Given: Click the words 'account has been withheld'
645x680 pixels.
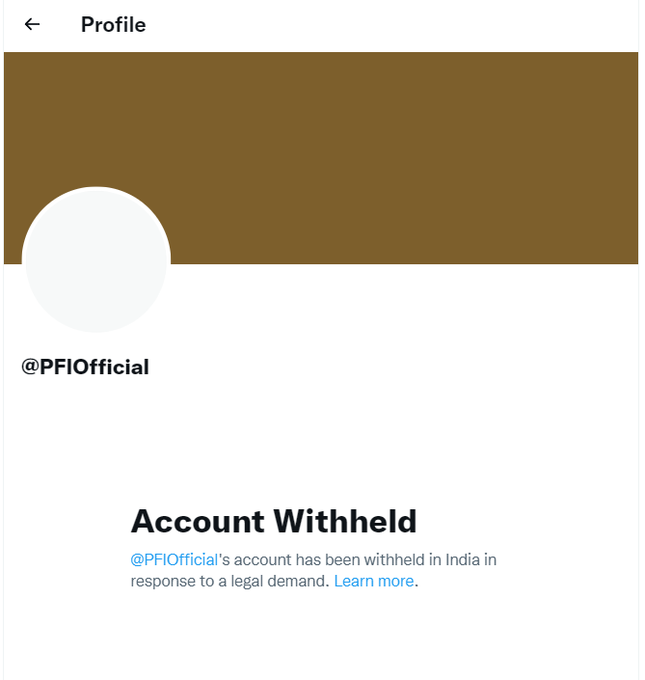Looking at the screenshot, I should 329,560.
